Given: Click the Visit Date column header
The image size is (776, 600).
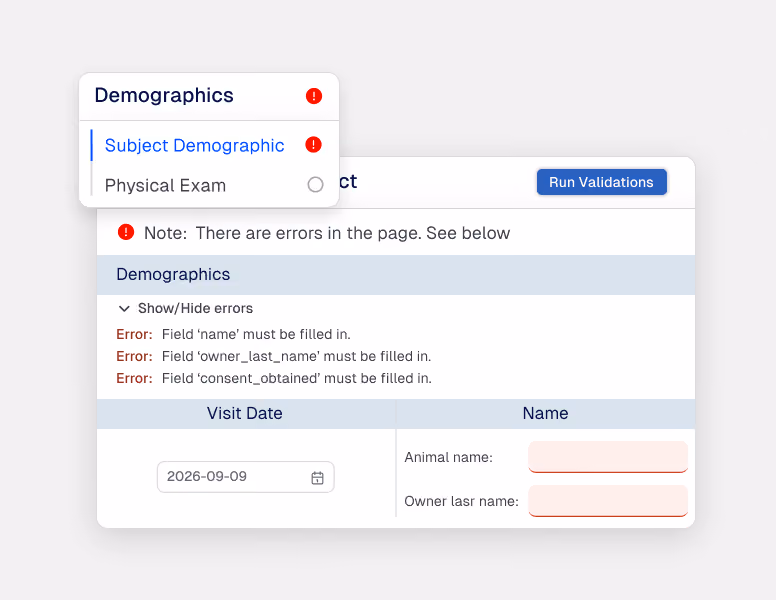Looking at the screenshot, I should 246,414.
